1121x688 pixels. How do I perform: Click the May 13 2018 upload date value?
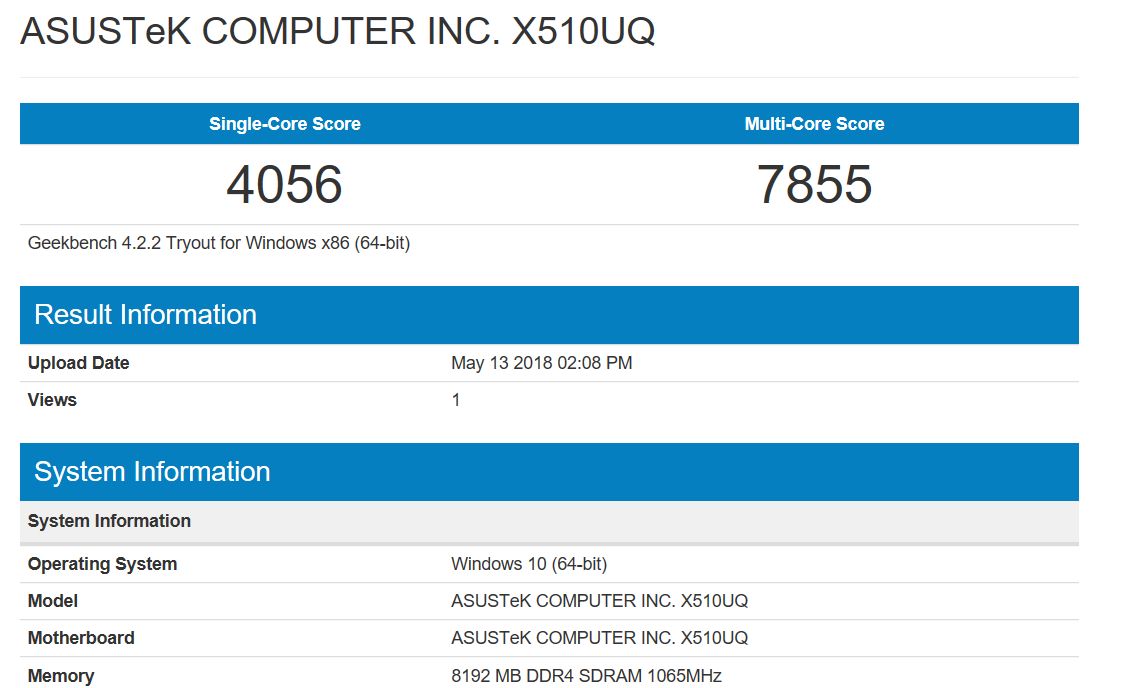pyautogui.click(x=541, y=363)
